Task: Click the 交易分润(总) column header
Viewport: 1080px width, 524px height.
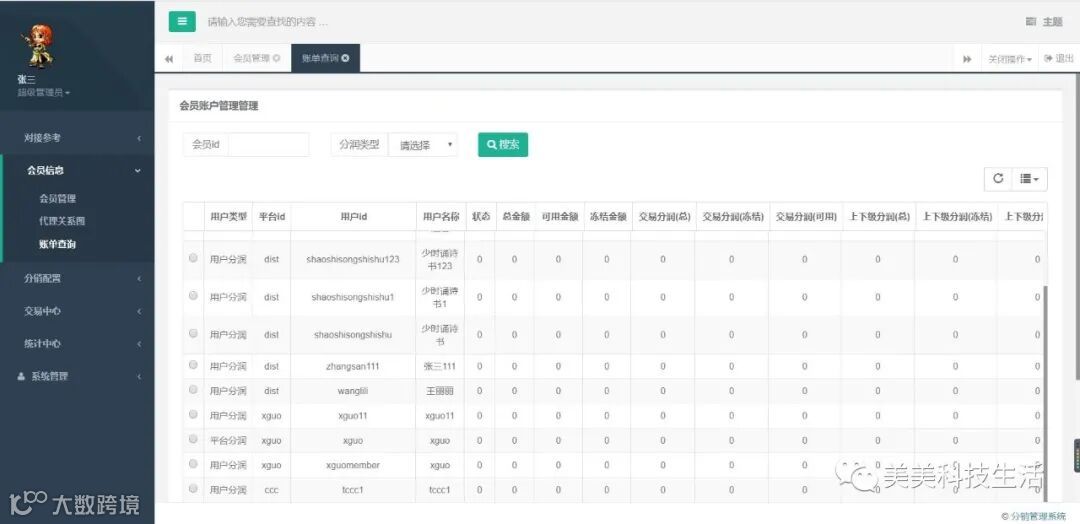Action: click(664, 216)
